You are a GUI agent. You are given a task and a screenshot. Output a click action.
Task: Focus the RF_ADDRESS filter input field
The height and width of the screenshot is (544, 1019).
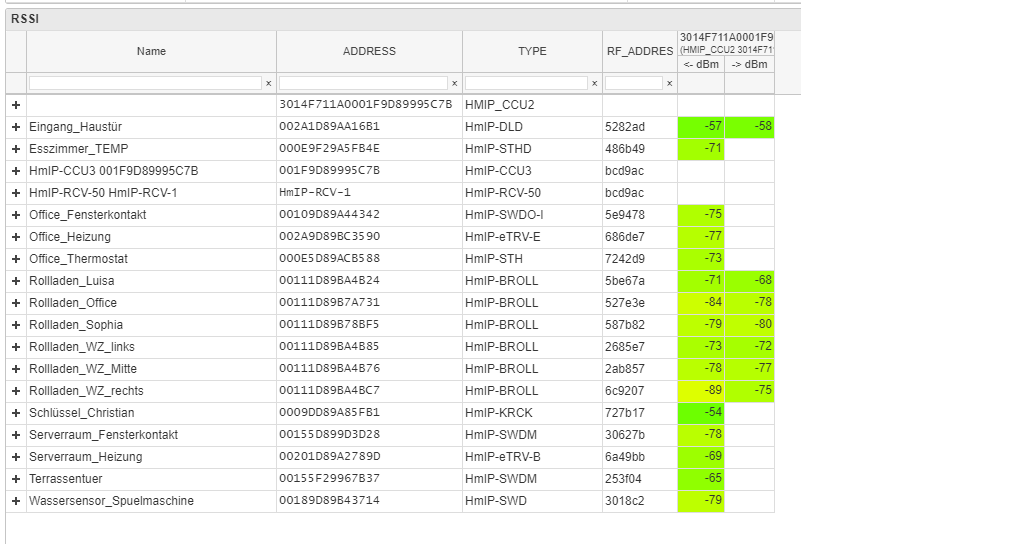tap(634, 83)
